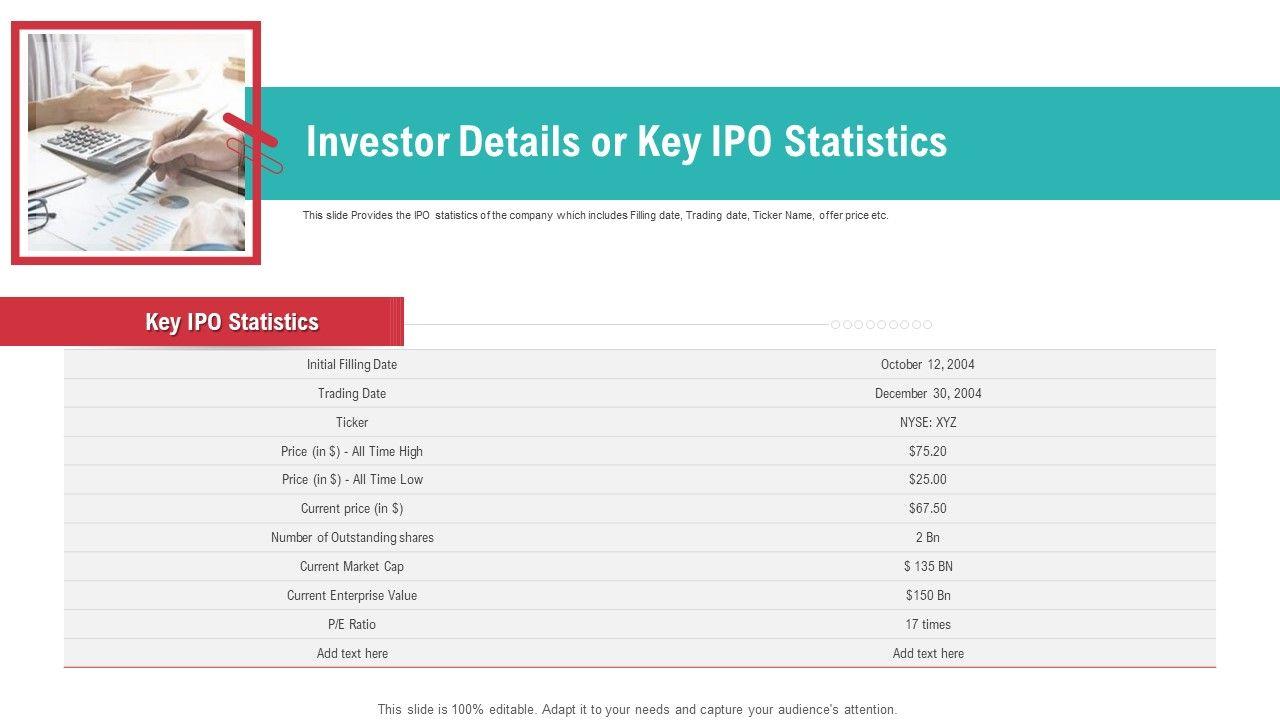Click the 'Number of Outstanding shares' label
The width and height of the screenshot is (1280, 720).
352,538
